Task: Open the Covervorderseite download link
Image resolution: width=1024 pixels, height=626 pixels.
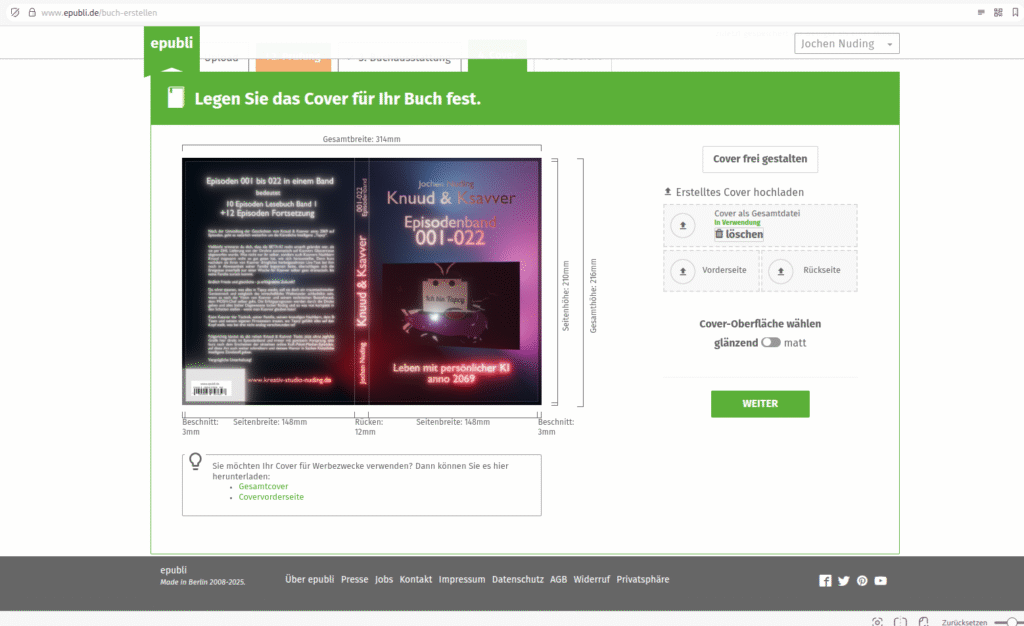Action: [271, 497]
